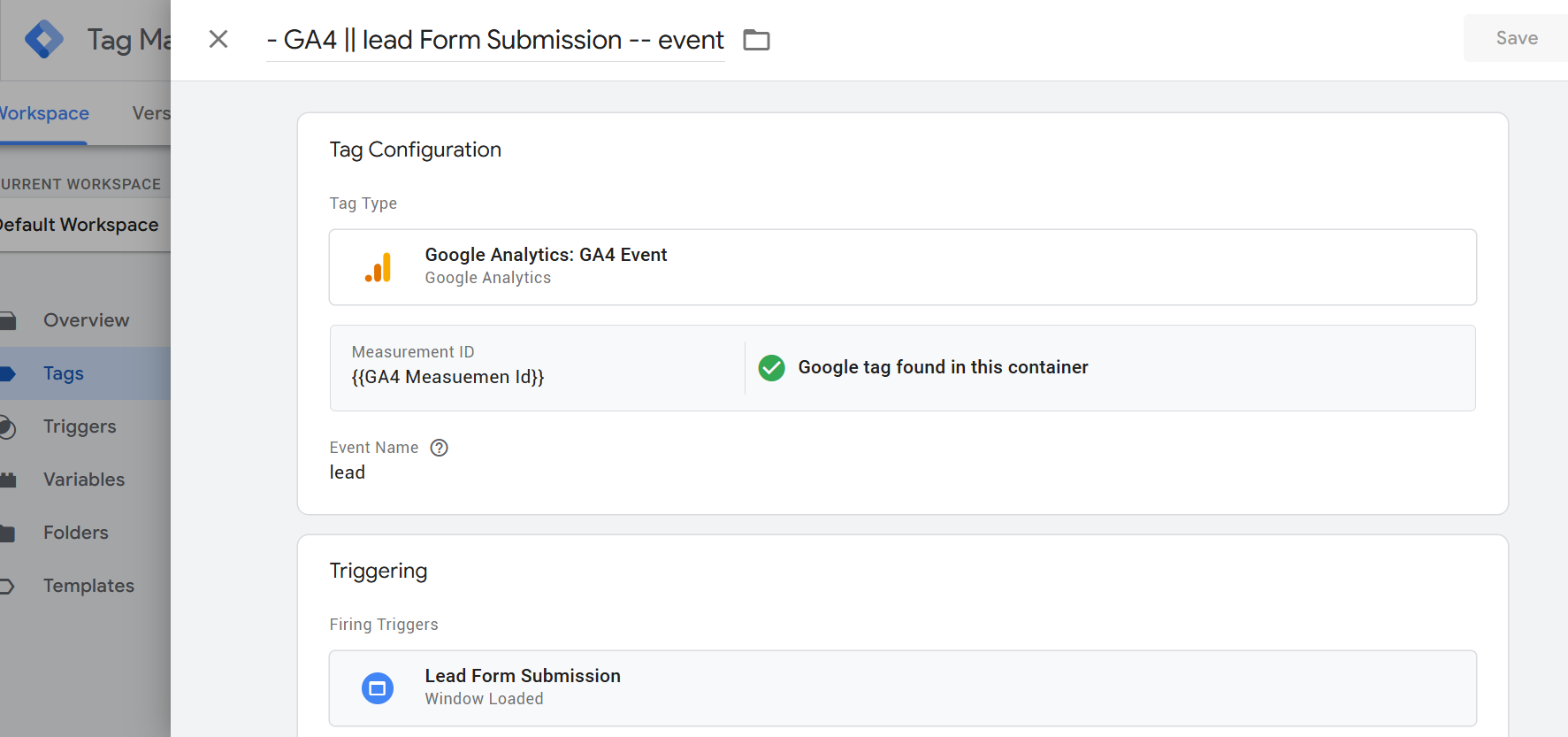
Task: Click 'Google tag found in this container' text
Action: pyautogui.click(x=943, y=367)
